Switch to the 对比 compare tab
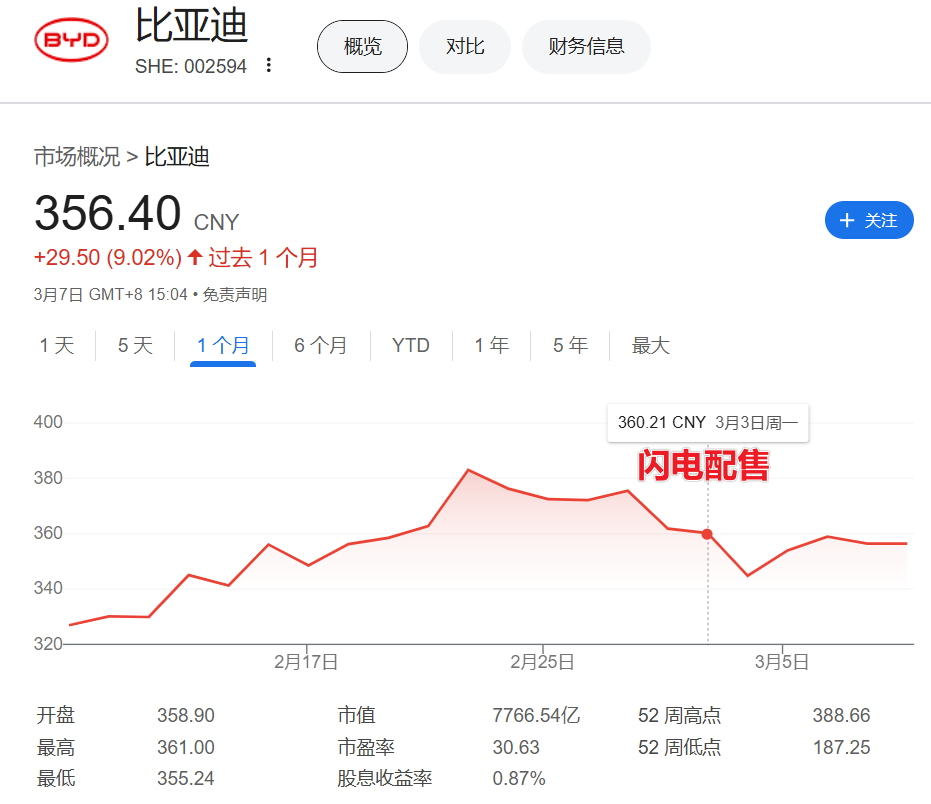Screen dimensions: 931x804 [x=465, y=46]
